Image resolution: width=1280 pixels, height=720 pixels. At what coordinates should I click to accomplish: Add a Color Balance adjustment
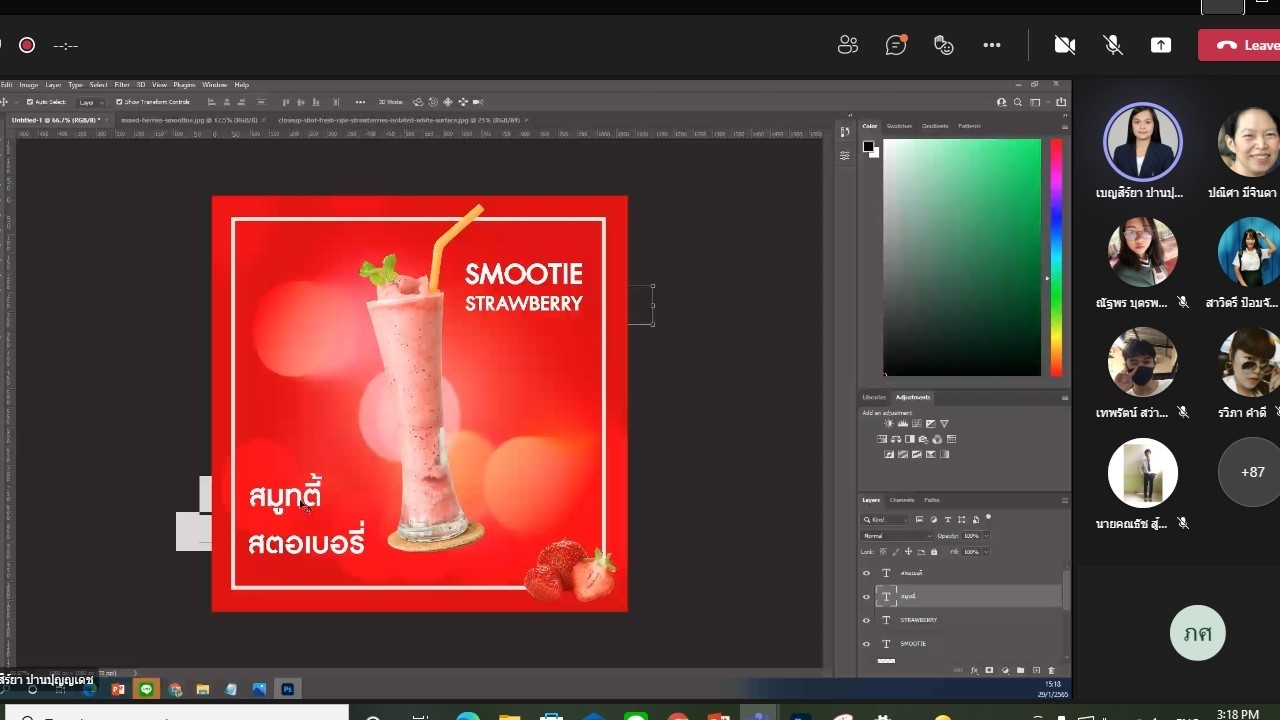coord(896,439)
